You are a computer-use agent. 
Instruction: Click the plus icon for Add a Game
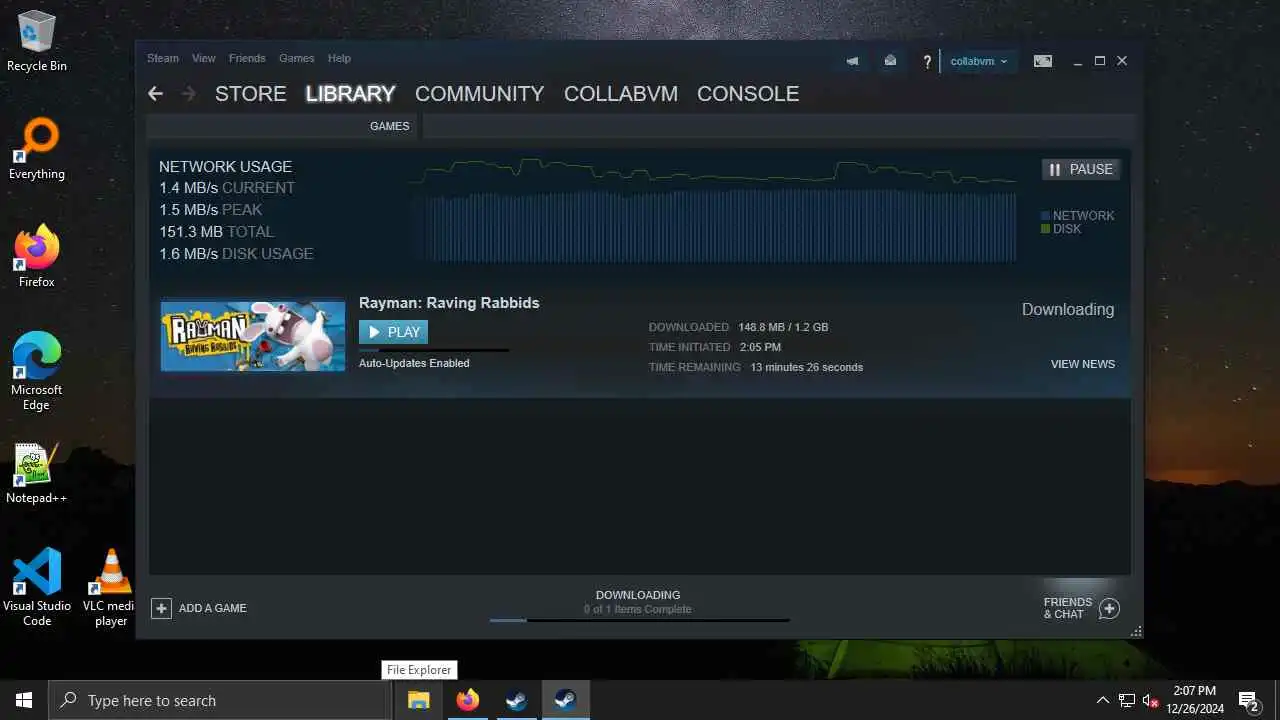pyautogui.click(x=161, y=608)
